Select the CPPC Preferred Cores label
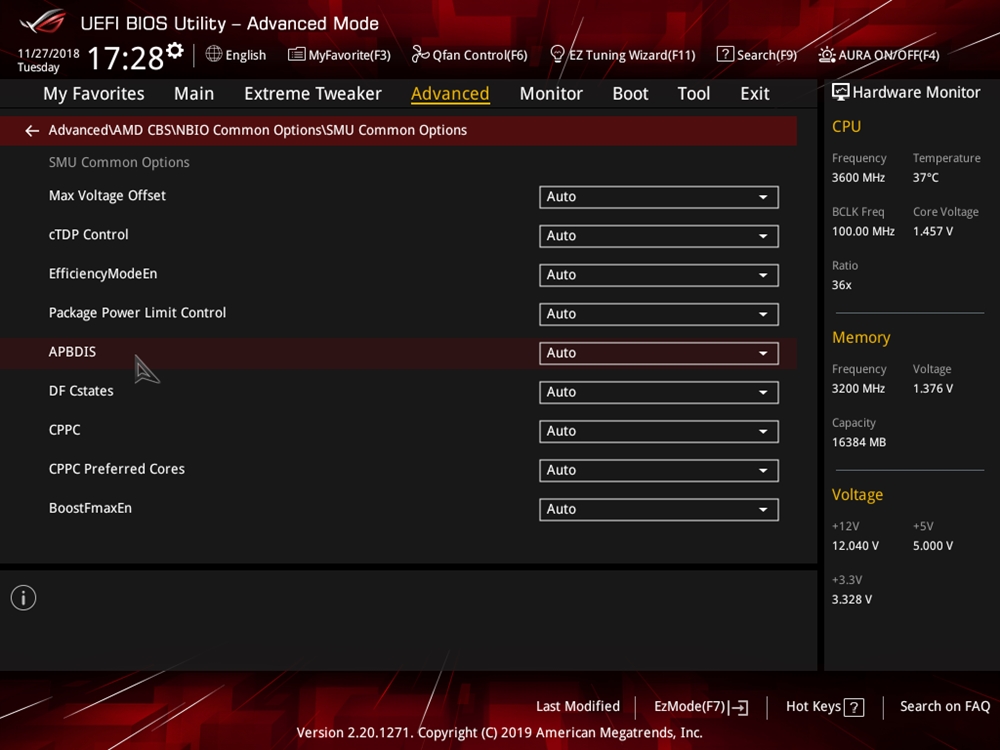 (117, 469)
